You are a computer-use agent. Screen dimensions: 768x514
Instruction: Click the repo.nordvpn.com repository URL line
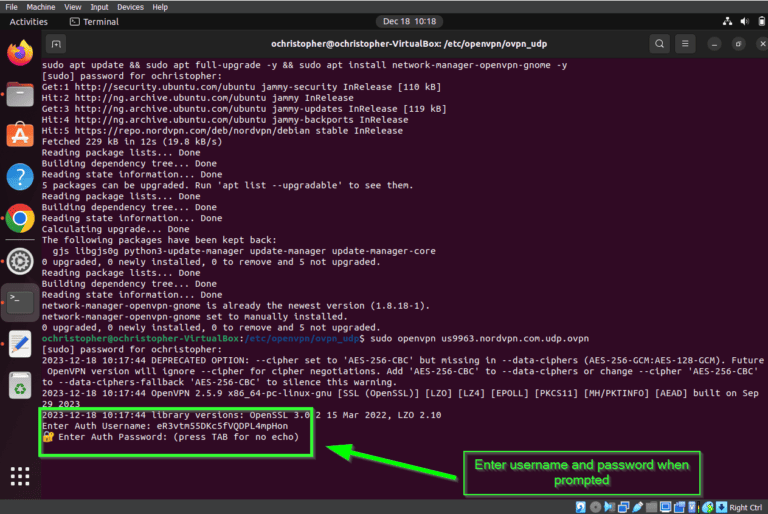click(x=222, y=131)
